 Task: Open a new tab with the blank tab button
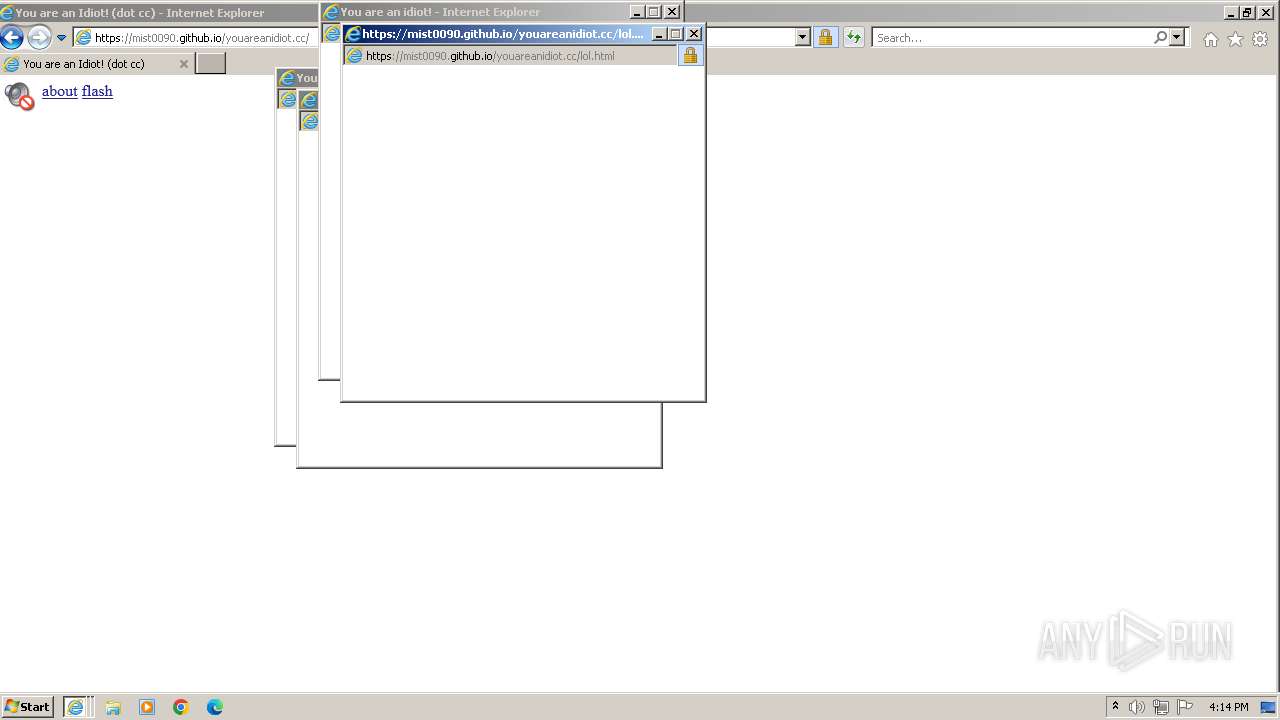pos(210,64)
